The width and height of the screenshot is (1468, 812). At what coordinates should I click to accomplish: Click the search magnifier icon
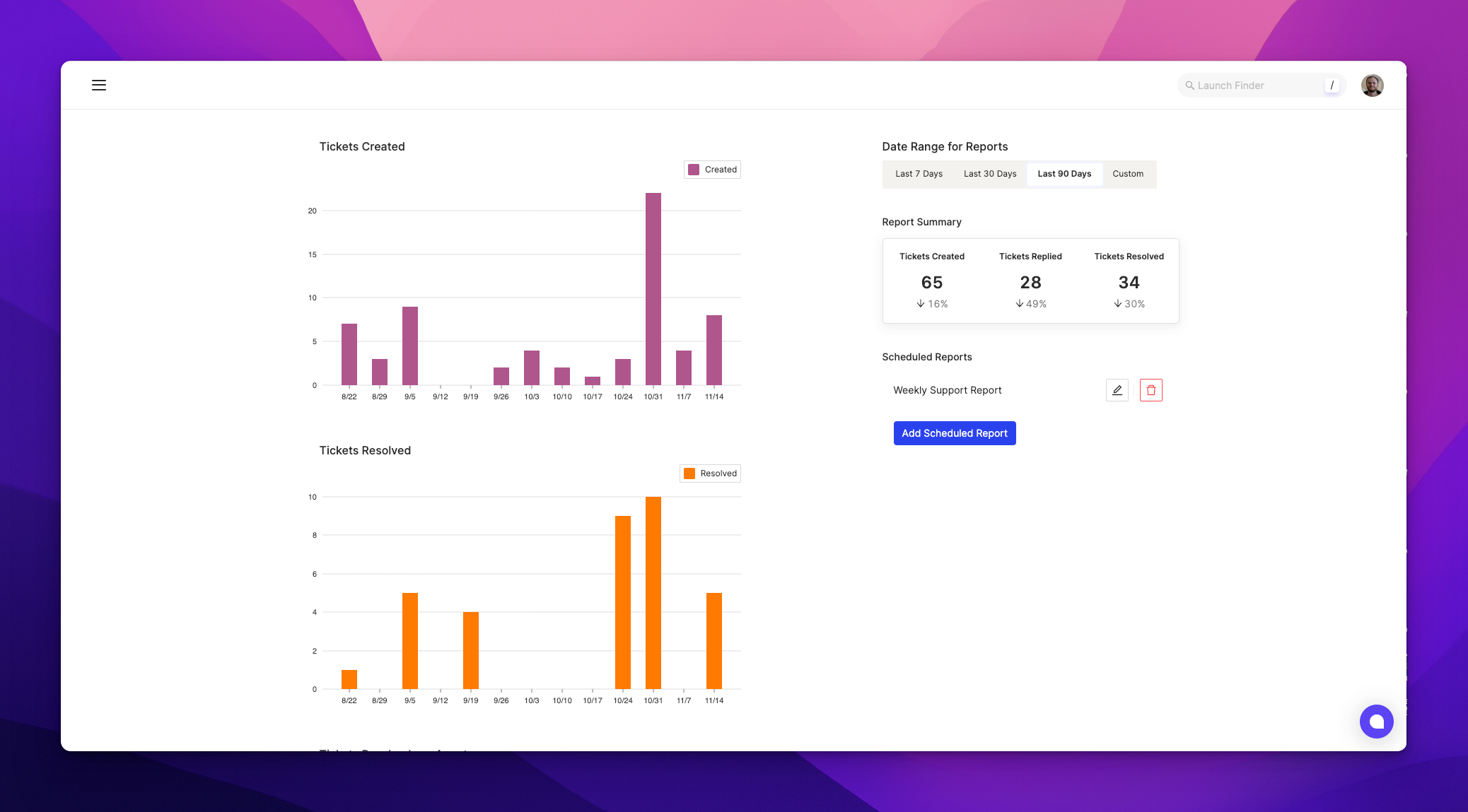click(x=1189, y=86)
